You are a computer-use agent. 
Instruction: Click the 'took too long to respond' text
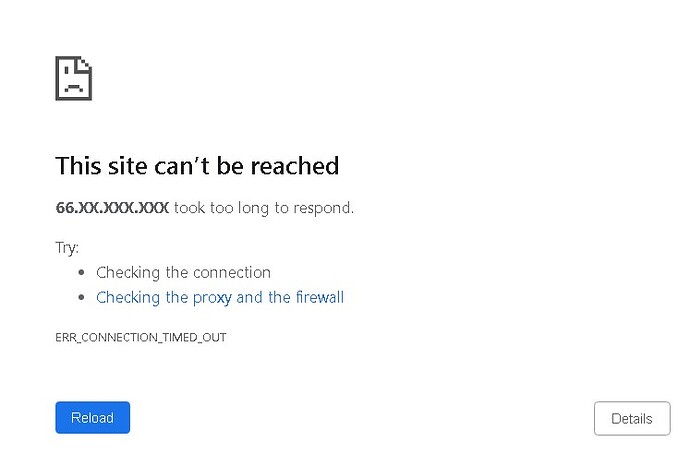[x=263, y=208]
